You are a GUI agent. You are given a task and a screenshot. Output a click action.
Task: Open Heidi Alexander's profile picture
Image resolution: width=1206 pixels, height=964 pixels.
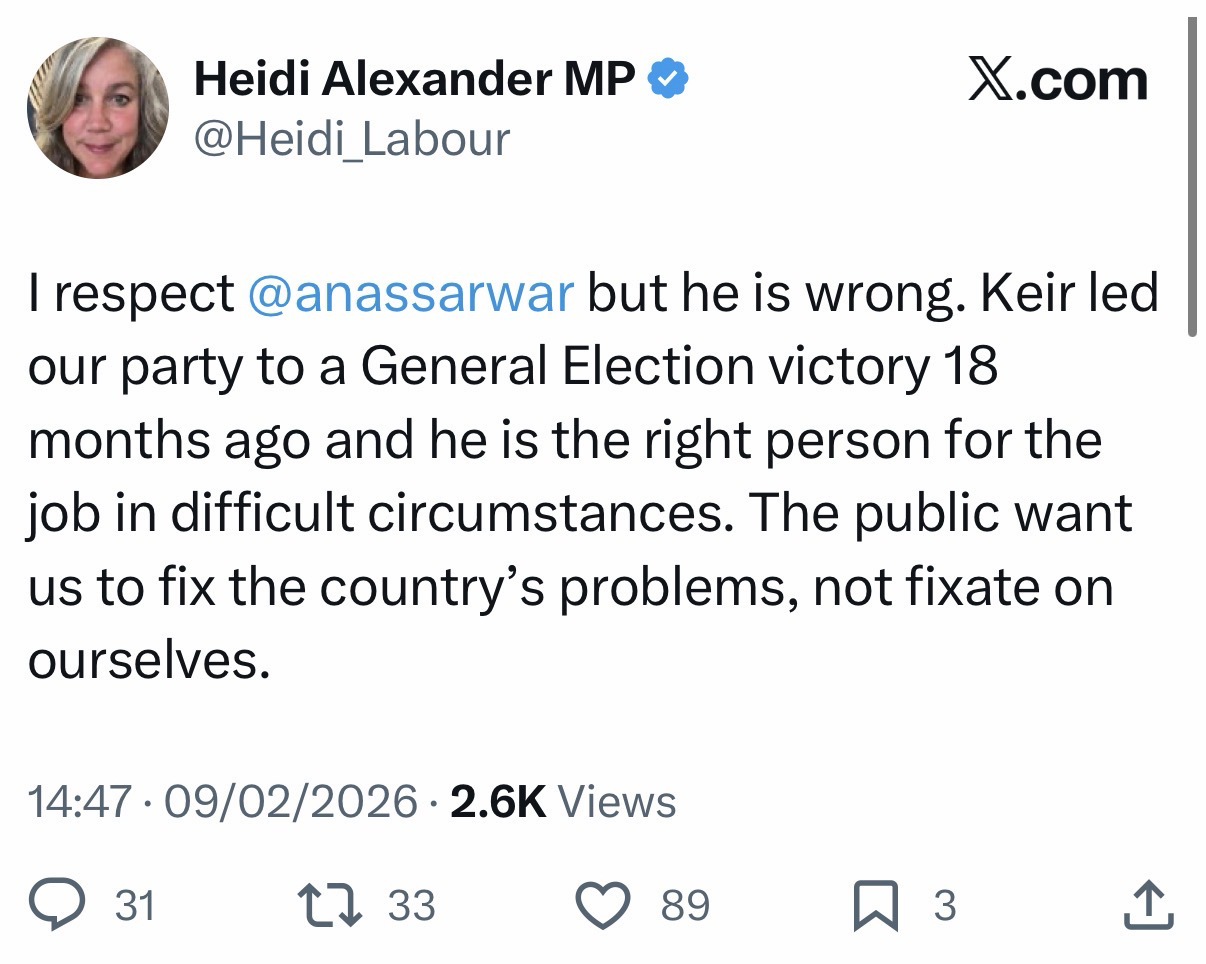coord(97,108)
